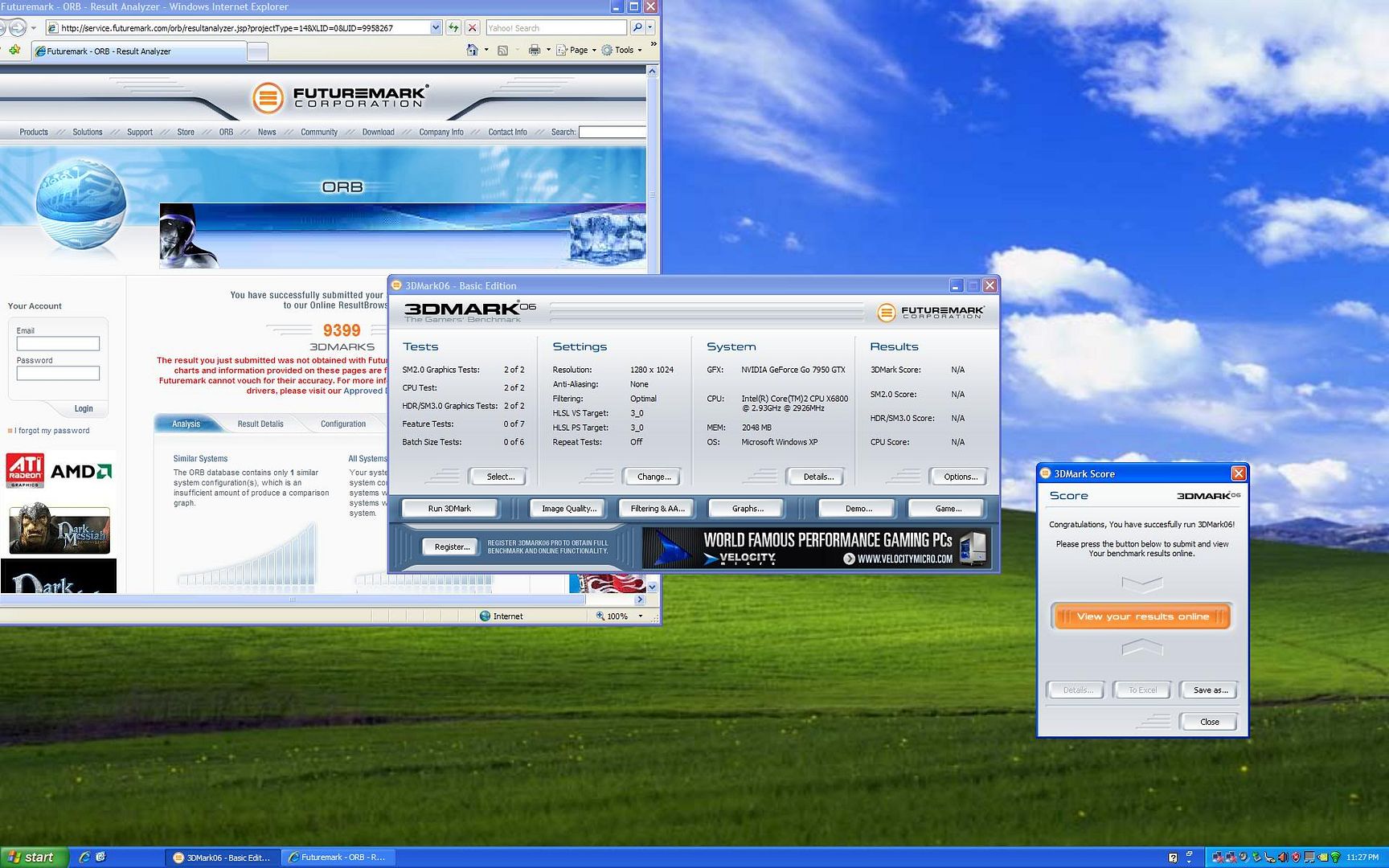Screen dimensions: 1389x868
Task: Click Register button in 3DMark06
Action: (452, 547)
